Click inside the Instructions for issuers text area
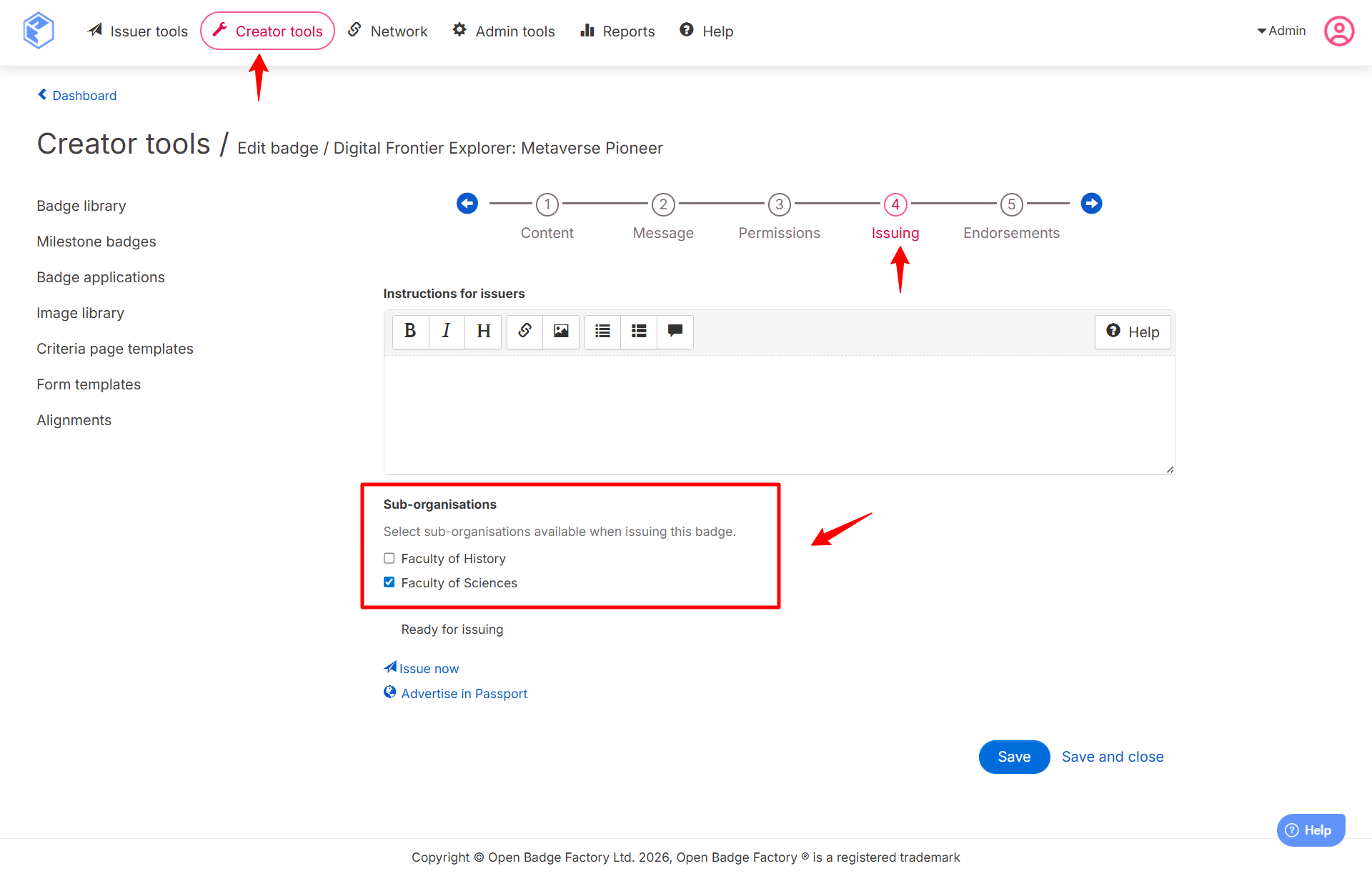1372x876 pixels. 779,414
